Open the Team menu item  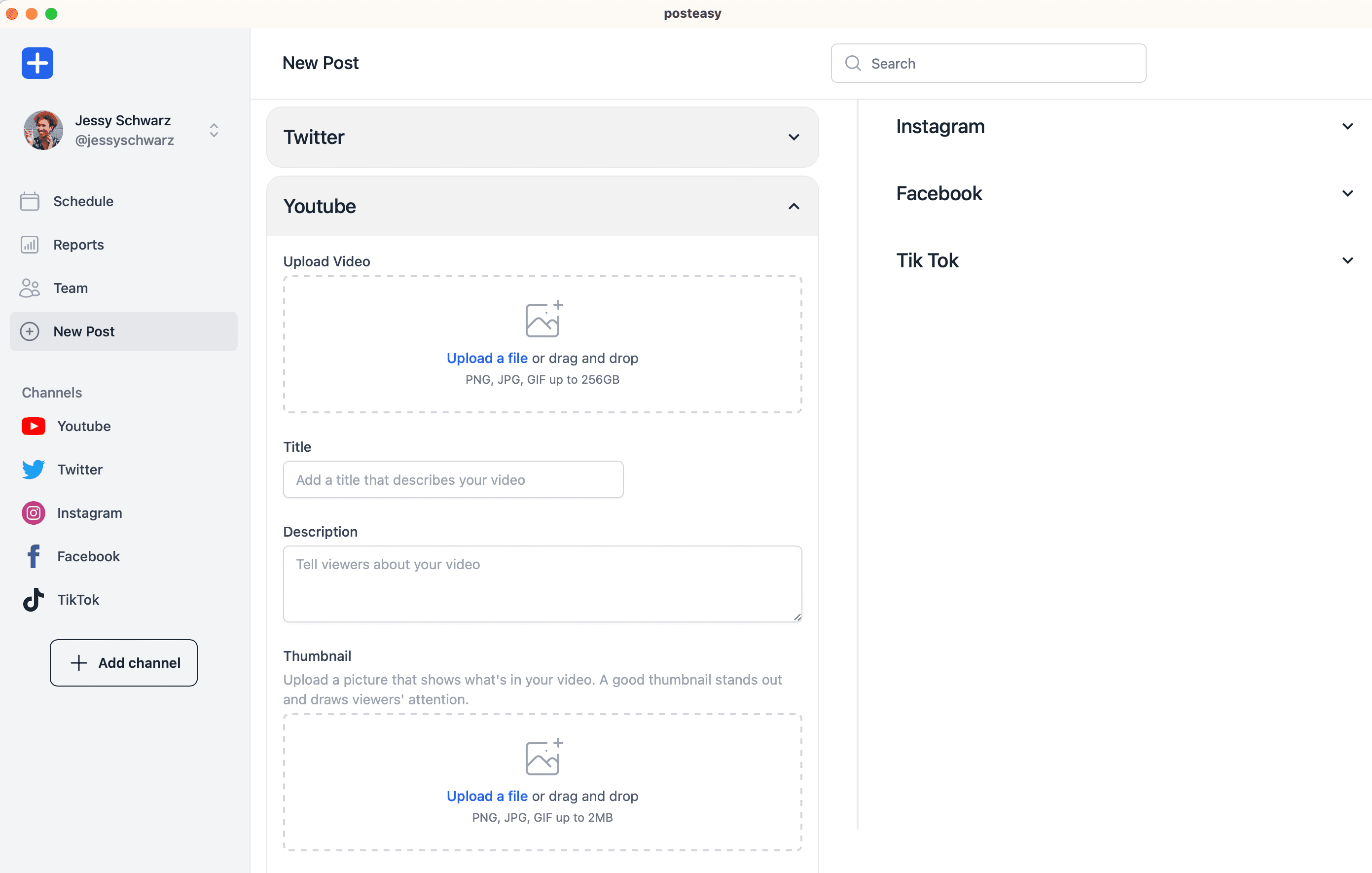71,288
